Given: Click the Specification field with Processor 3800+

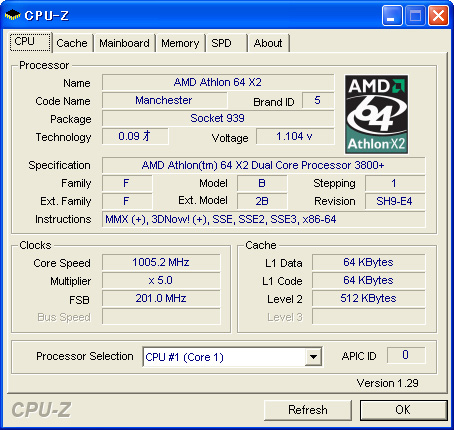Looking at the screenshot, I should point(263,165).
